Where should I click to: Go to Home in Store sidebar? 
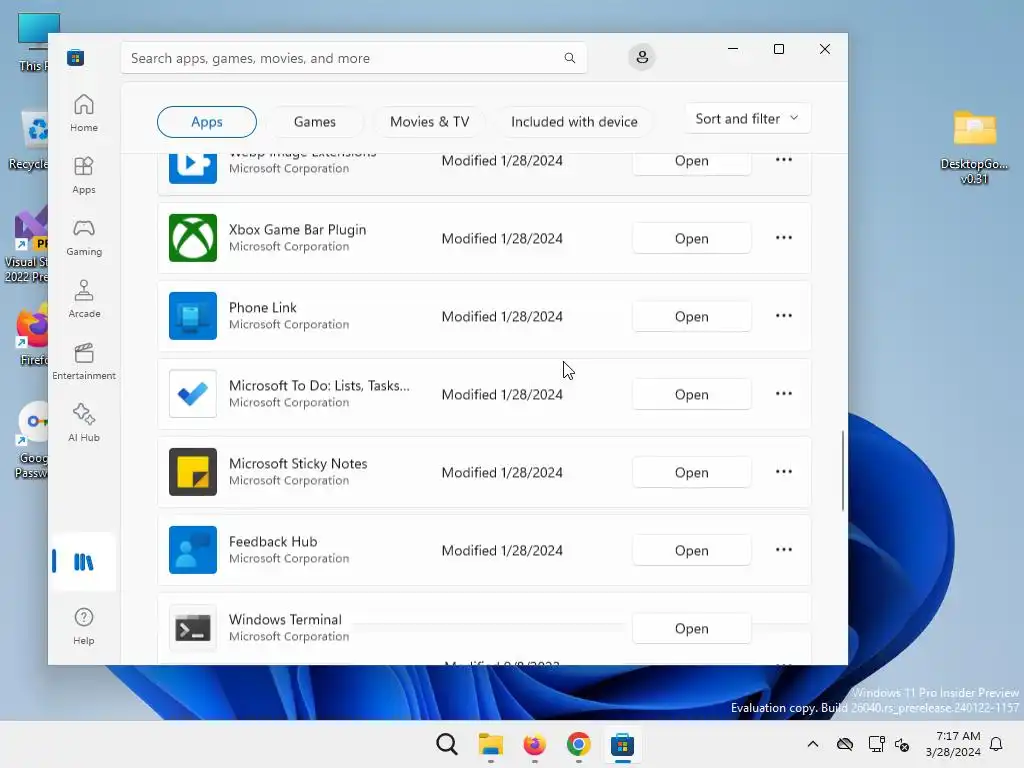[84, 113]
